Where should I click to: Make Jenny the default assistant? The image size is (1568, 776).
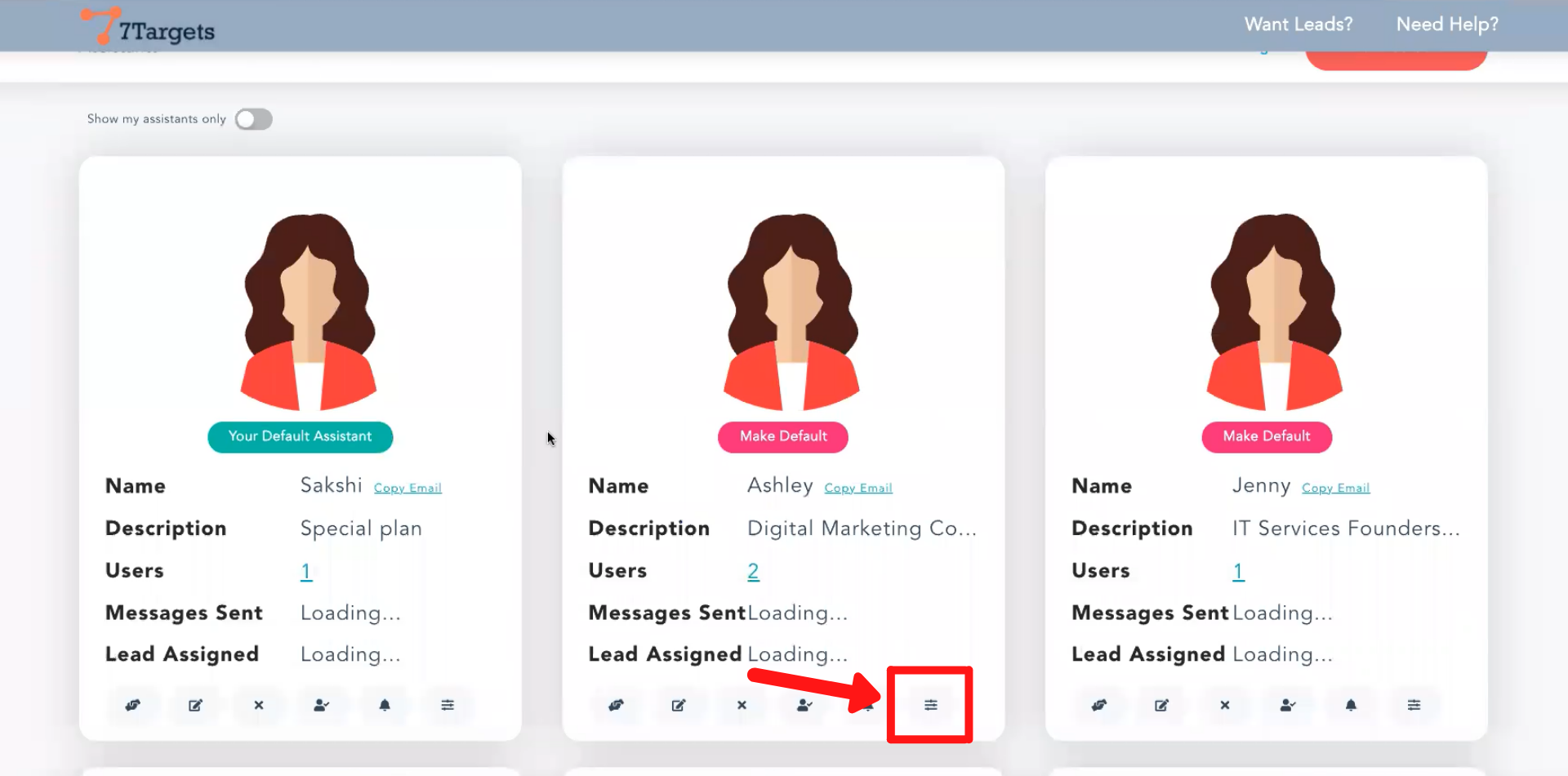[1266, 437]
